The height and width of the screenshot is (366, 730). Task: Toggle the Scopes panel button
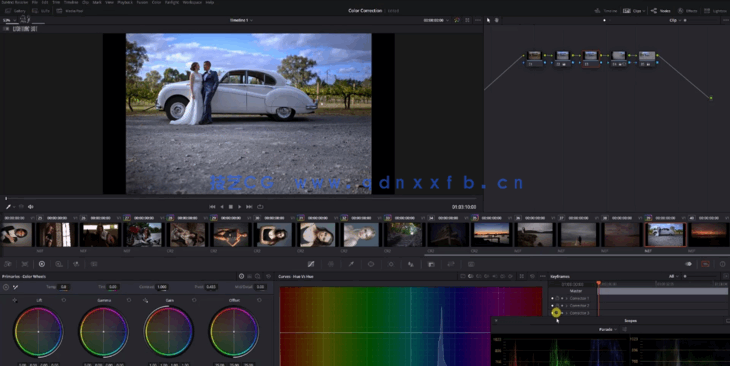pos(705,264)
